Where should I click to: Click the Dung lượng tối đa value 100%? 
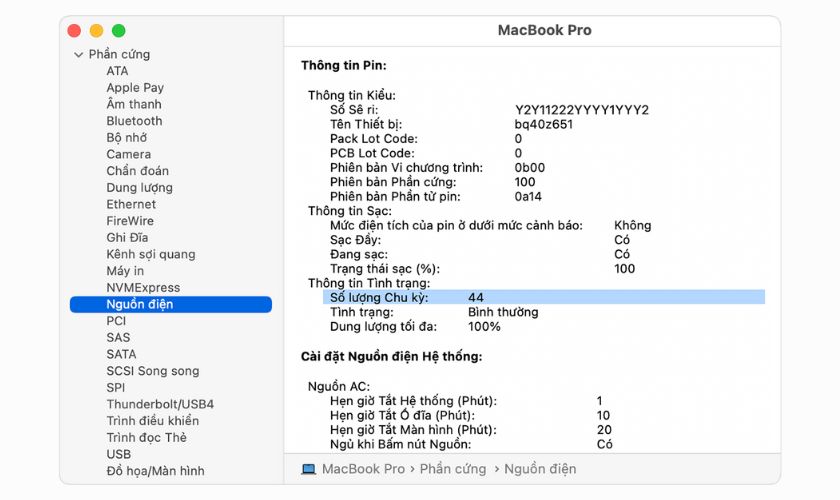484,326
